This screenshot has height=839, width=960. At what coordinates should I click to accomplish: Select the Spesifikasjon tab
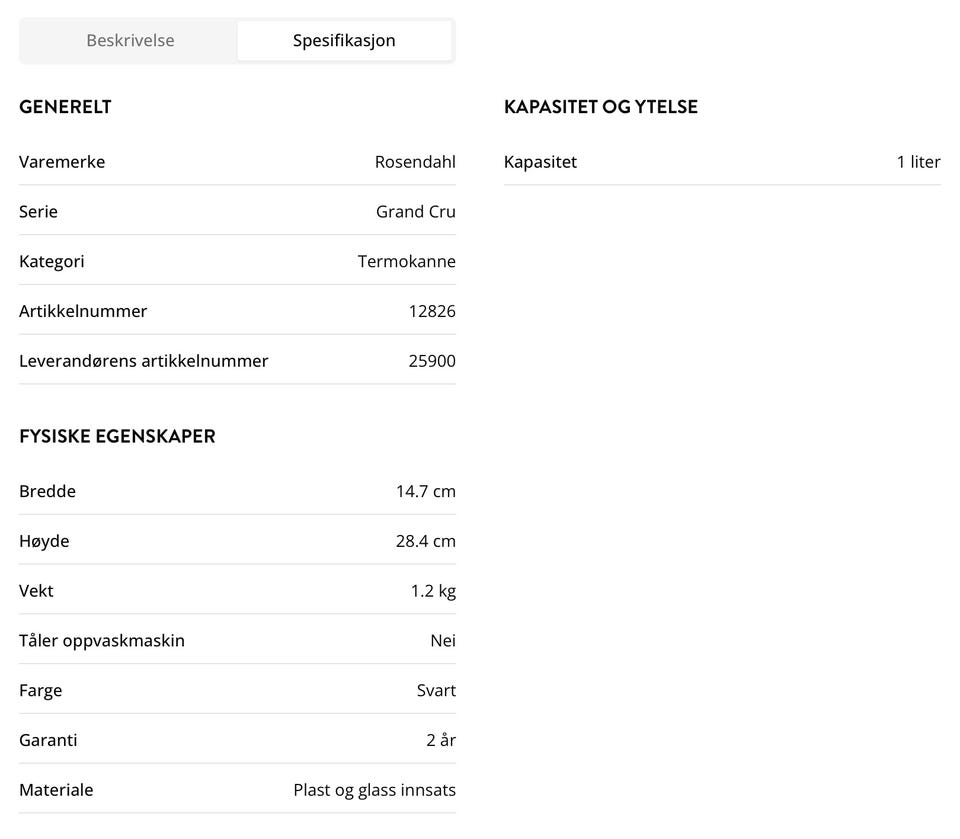pos(344,41)
